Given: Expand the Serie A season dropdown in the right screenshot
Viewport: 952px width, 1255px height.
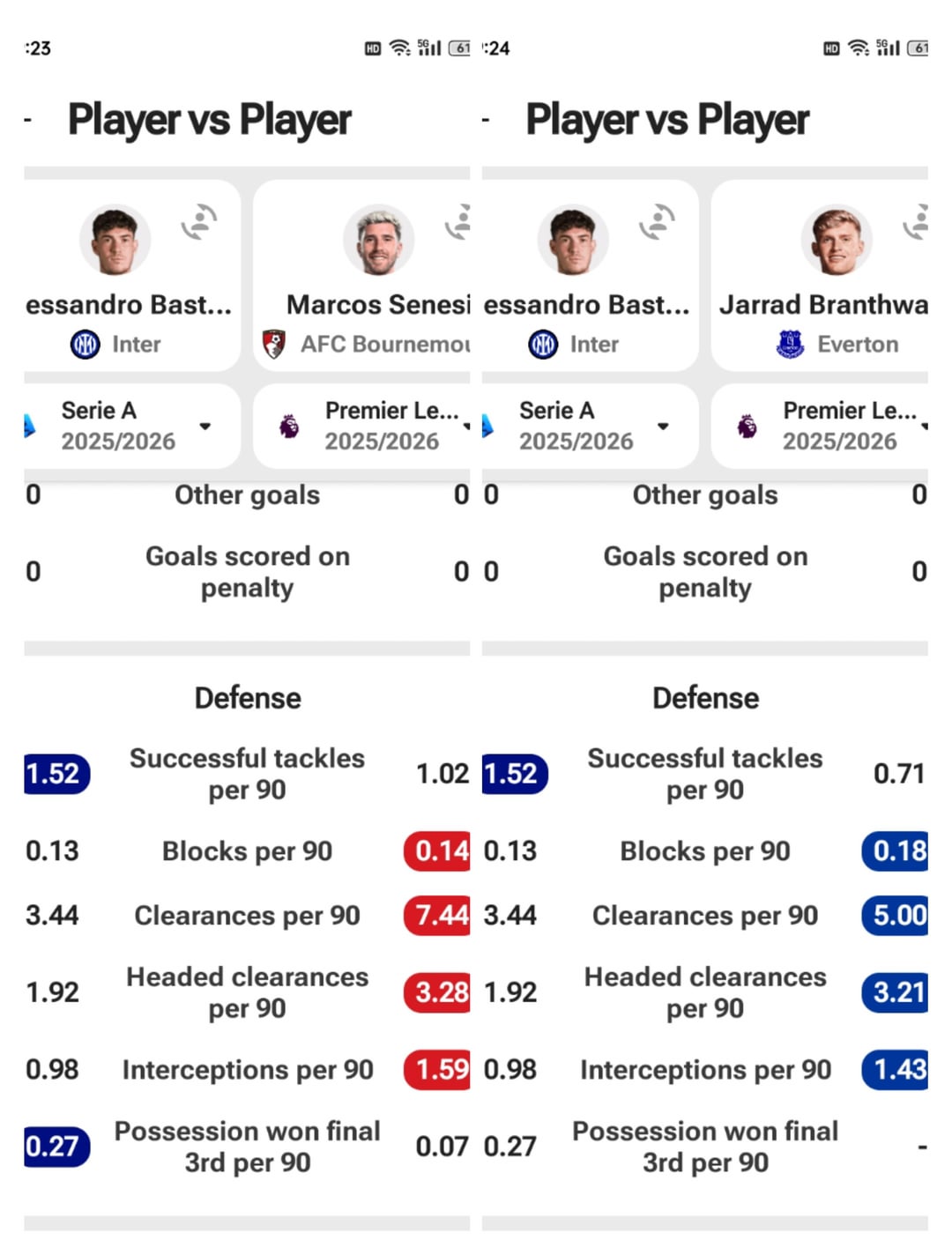Looking at the screenshot, I should [663, 427].
